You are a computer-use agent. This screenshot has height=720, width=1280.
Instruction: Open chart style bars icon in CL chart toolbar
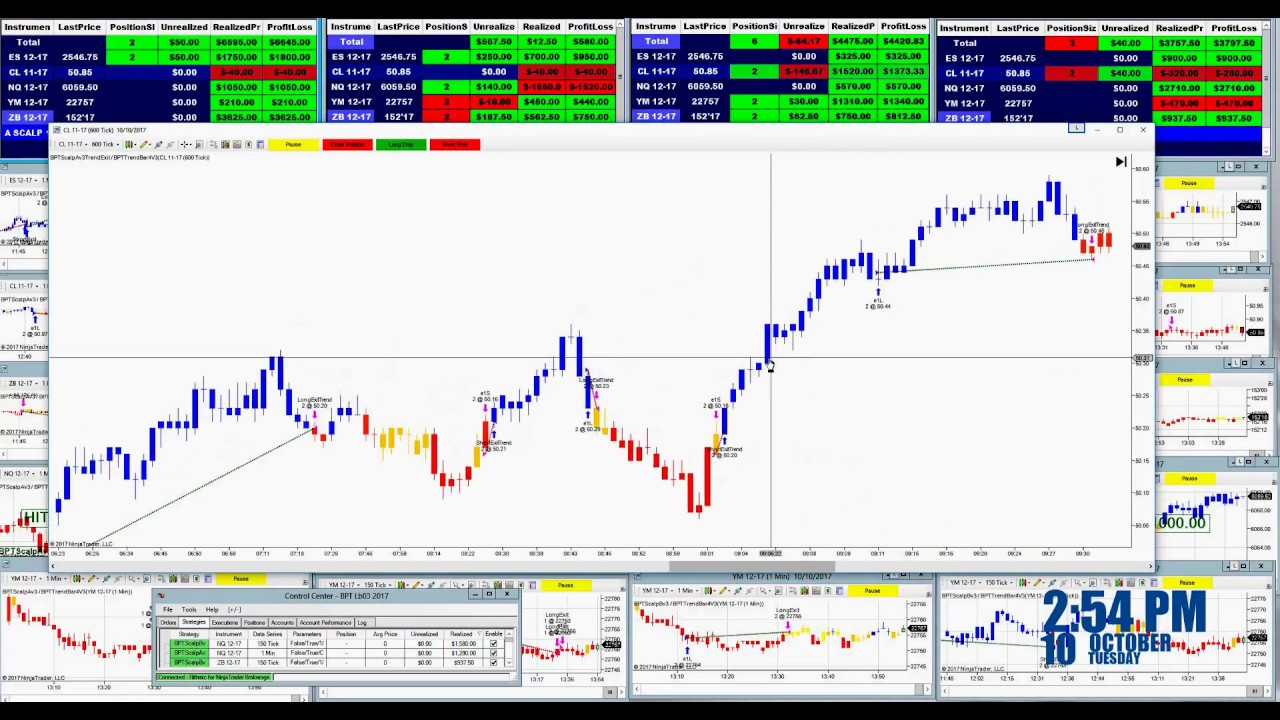[x=130, y=145]
